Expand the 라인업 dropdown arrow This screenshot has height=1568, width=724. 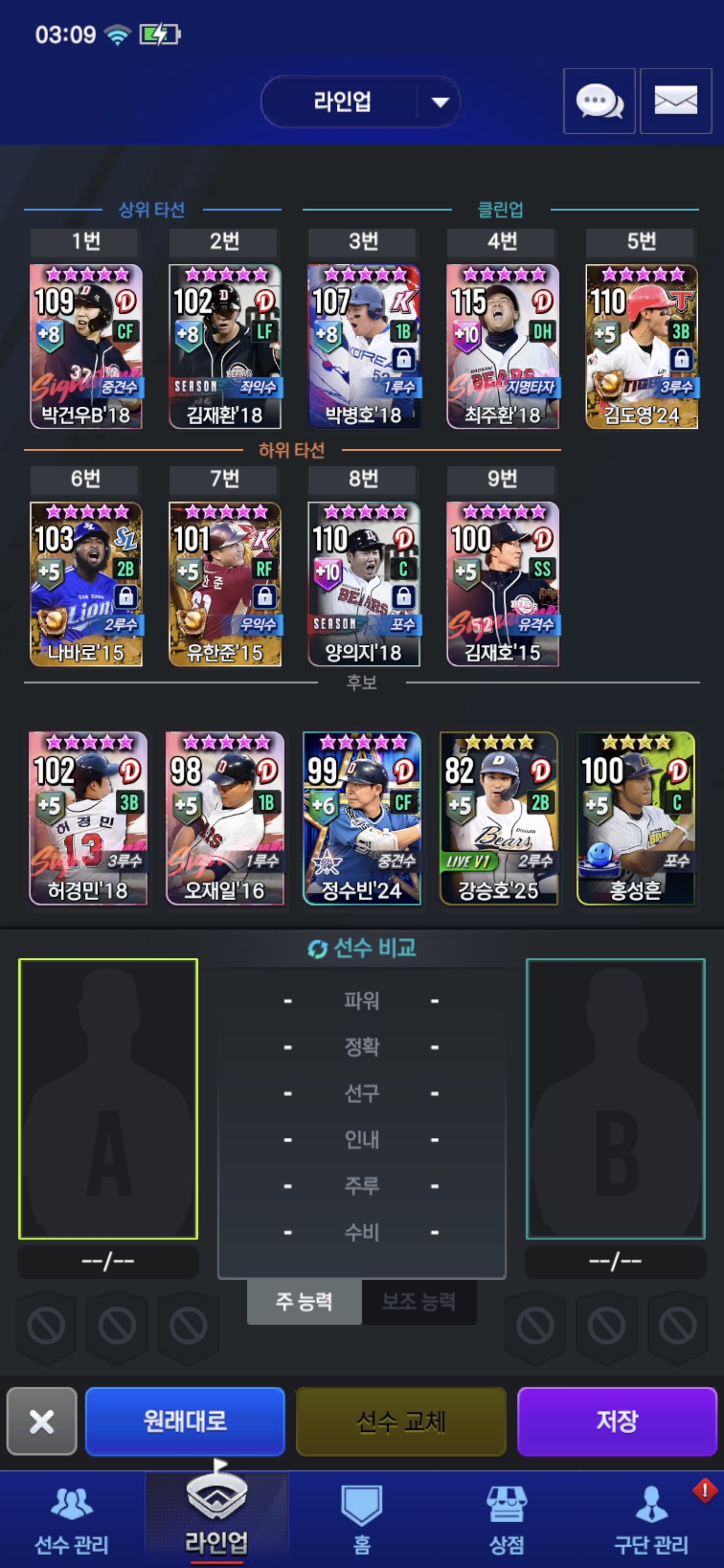click(x=440, y=102)
